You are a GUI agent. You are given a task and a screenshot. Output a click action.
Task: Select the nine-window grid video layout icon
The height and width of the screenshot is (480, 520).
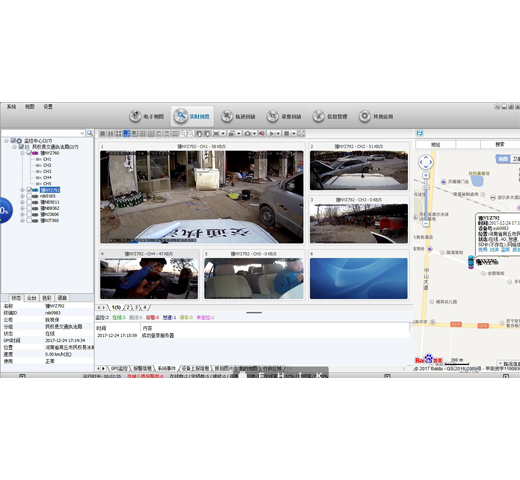pyautogui.click(x=143, y=133)
